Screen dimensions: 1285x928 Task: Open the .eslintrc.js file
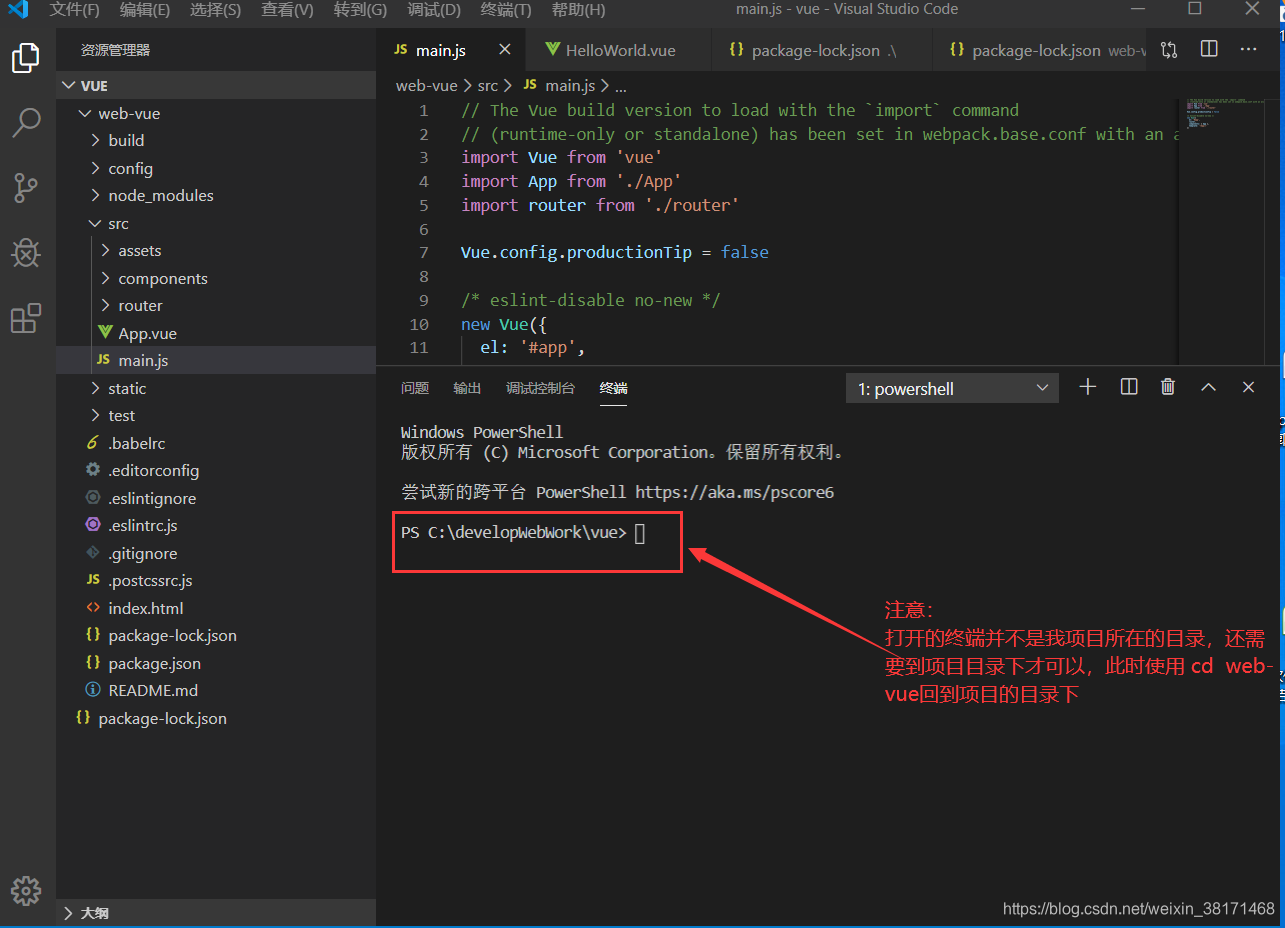216,526
